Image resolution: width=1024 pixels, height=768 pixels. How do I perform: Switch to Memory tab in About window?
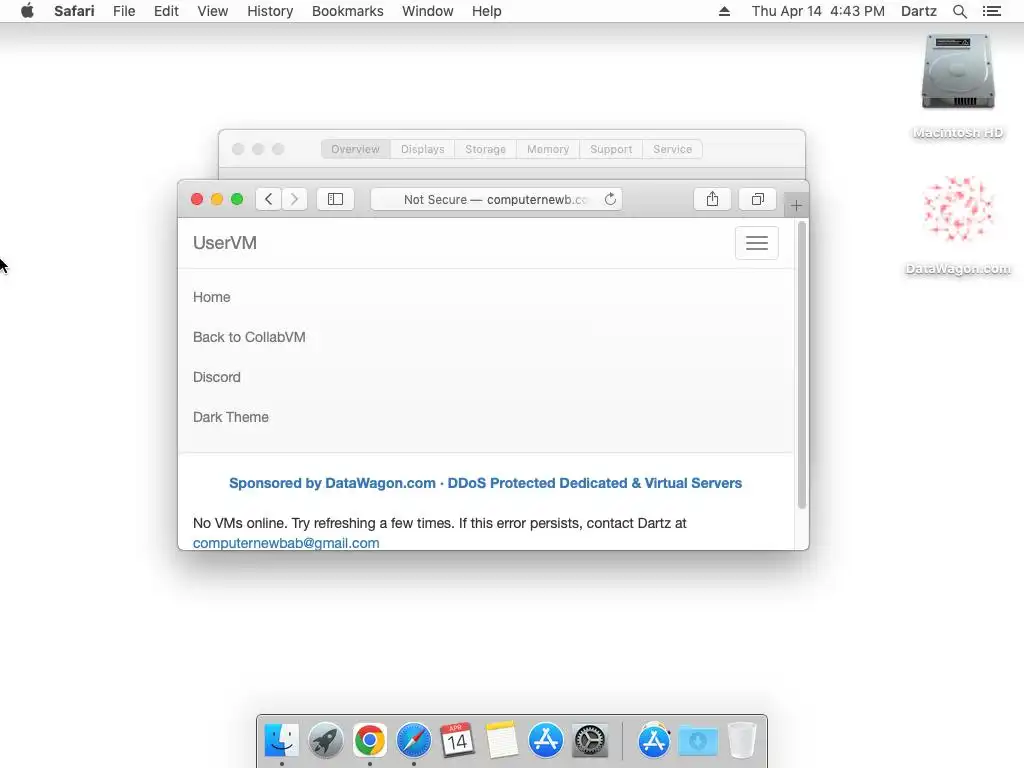pos(548,149)
